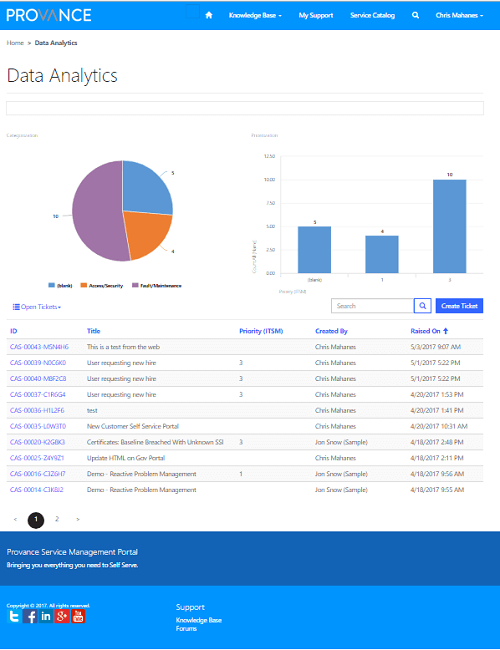
Task: Click the Facebook icon in footer
Action: pyautogui.click(x=30, y=616)
